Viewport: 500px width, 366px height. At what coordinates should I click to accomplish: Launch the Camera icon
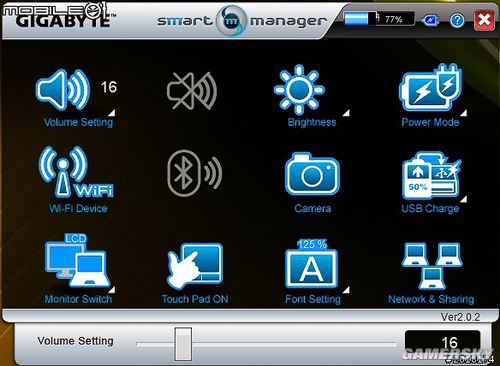point(312,174)
